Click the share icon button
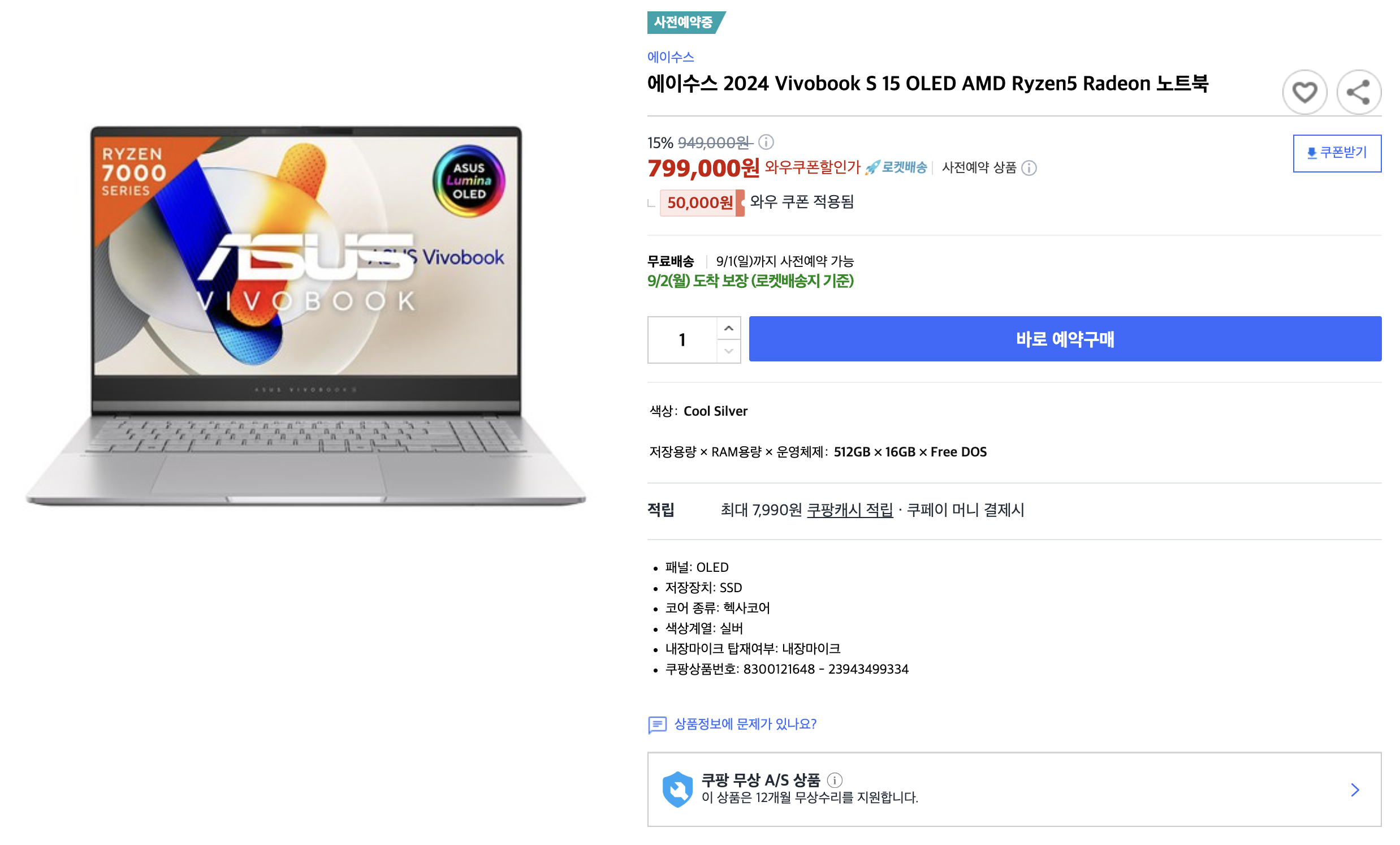 (1359, 92)
